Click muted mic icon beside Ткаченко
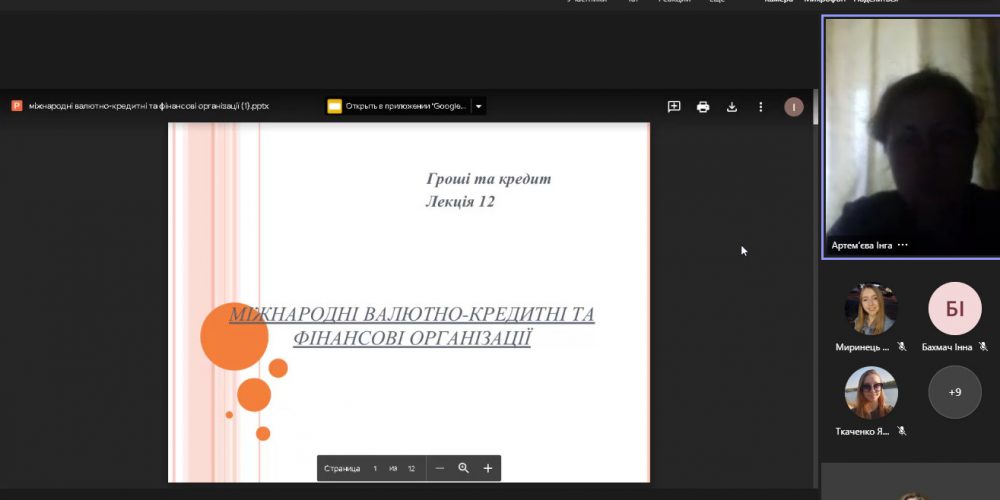This screenshot has height=500, width=1000. click(901, 431)
